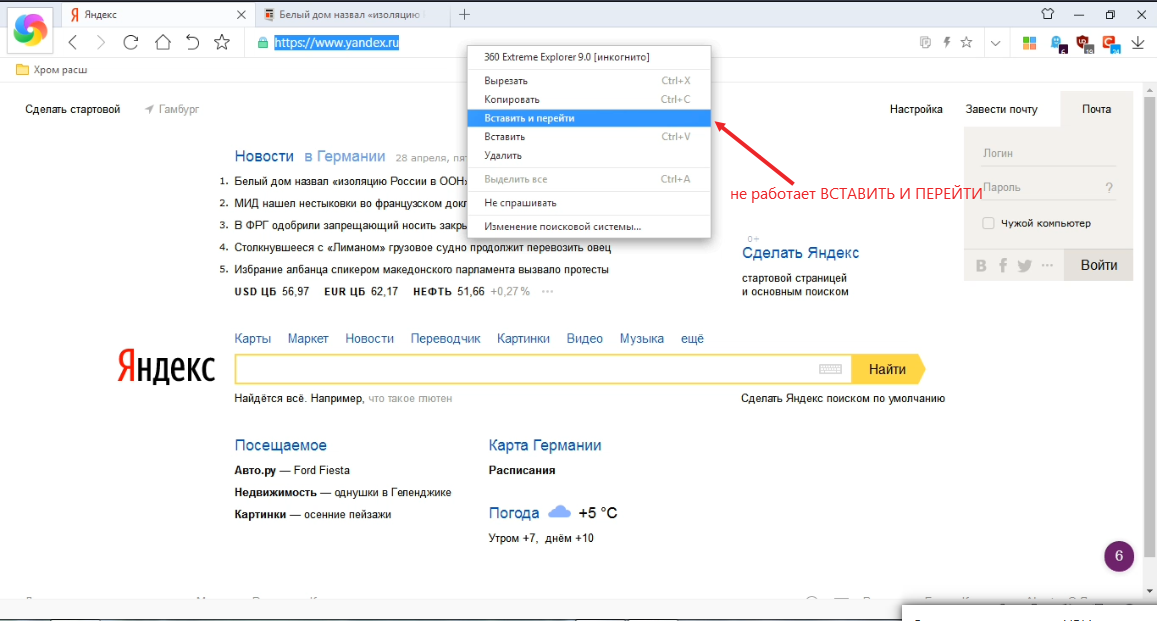Sign in with Twitter icon
The height and width of the screenshot is (621, 1157).
[1024, 266]
